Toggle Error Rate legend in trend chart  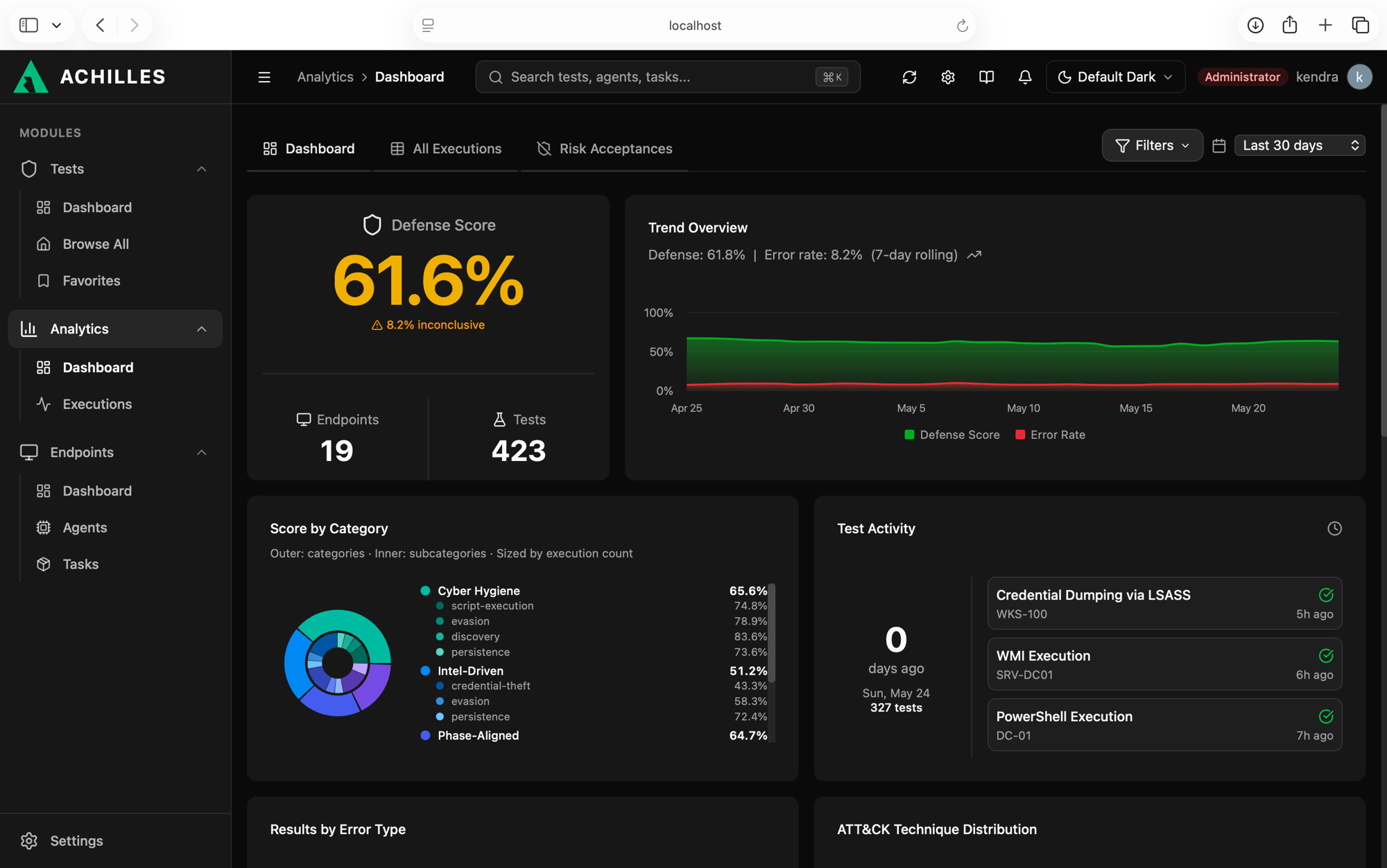pyautogui.click(x=1051, y=435)
